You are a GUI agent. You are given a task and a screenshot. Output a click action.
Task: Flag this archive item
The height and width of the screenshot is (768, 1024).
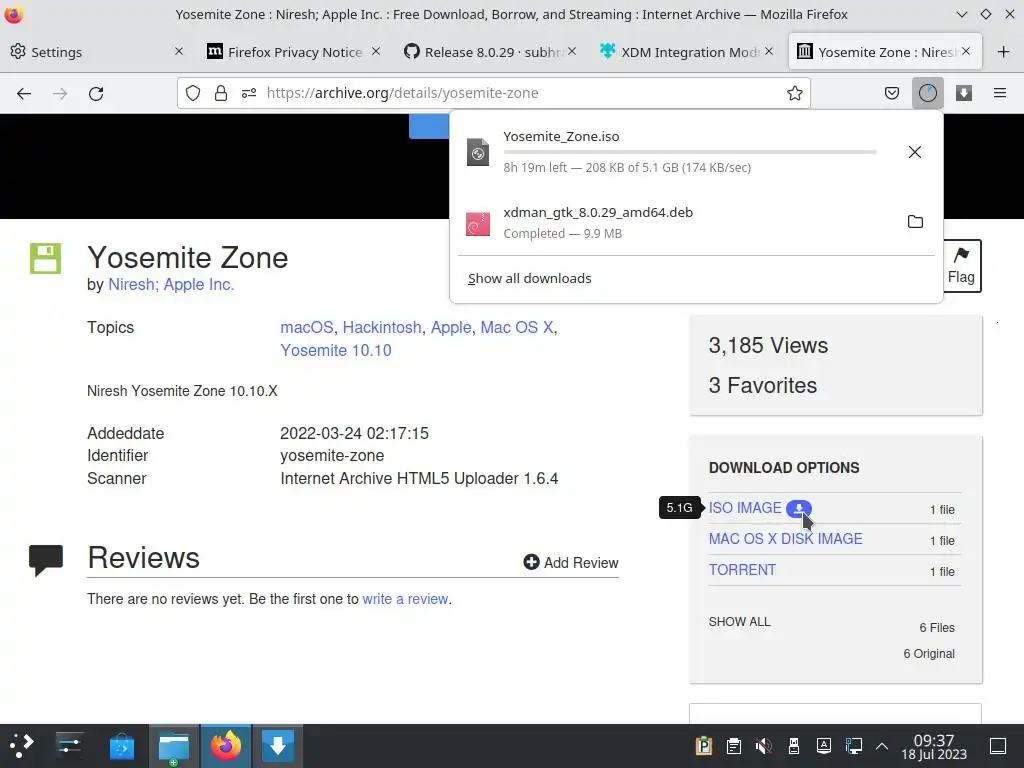click(x=961, y=266)
